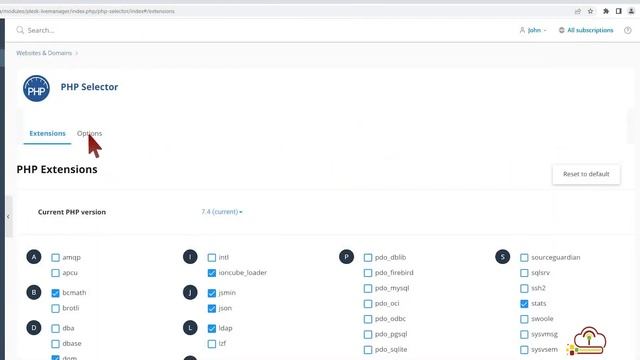Enable the sysvmsg extension checkbox
640x360 pixels.
coord(524,334)
